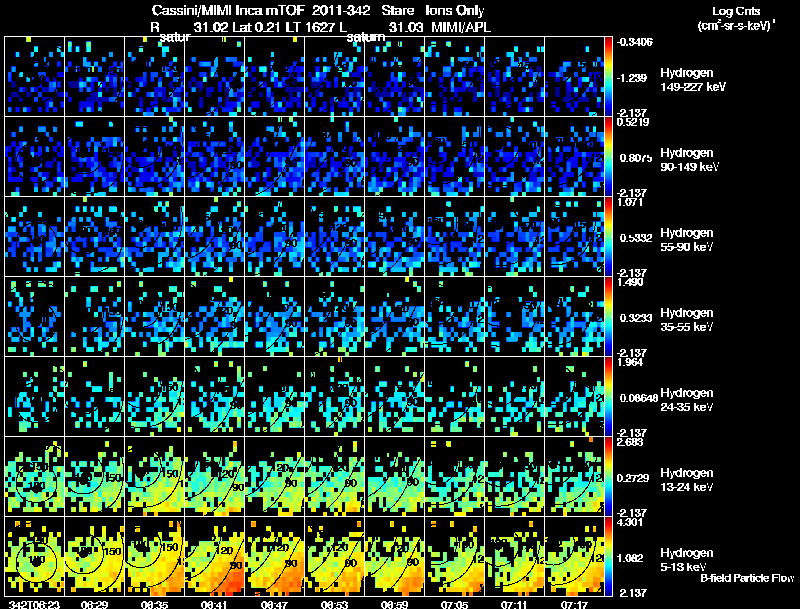Click the '06:59' time label
Viewport: 800px width, 609px height.
click(x=395, y=604)
